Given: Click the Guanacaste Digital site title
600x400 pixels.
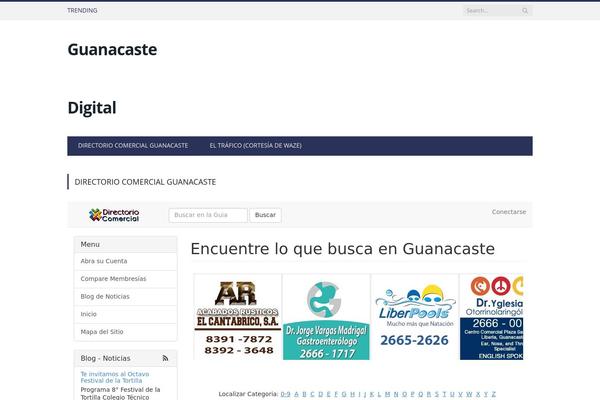Looking at the screenshot, I should pos(112,78).
